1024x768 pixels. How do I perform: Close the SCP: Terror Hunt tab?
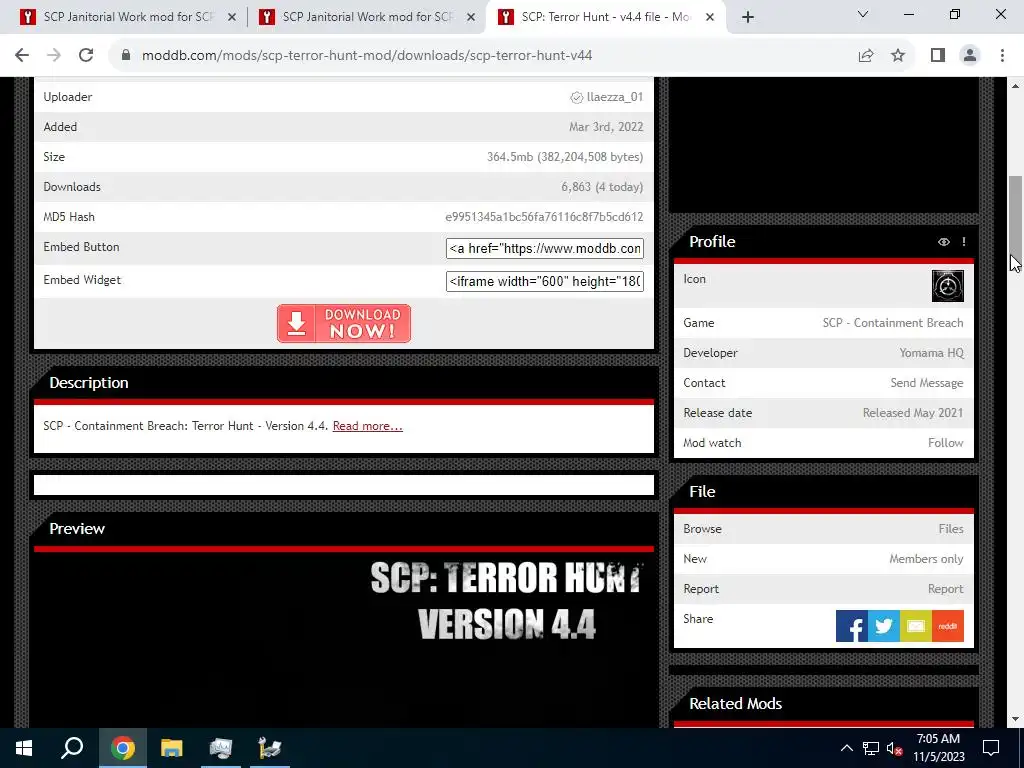710,18
